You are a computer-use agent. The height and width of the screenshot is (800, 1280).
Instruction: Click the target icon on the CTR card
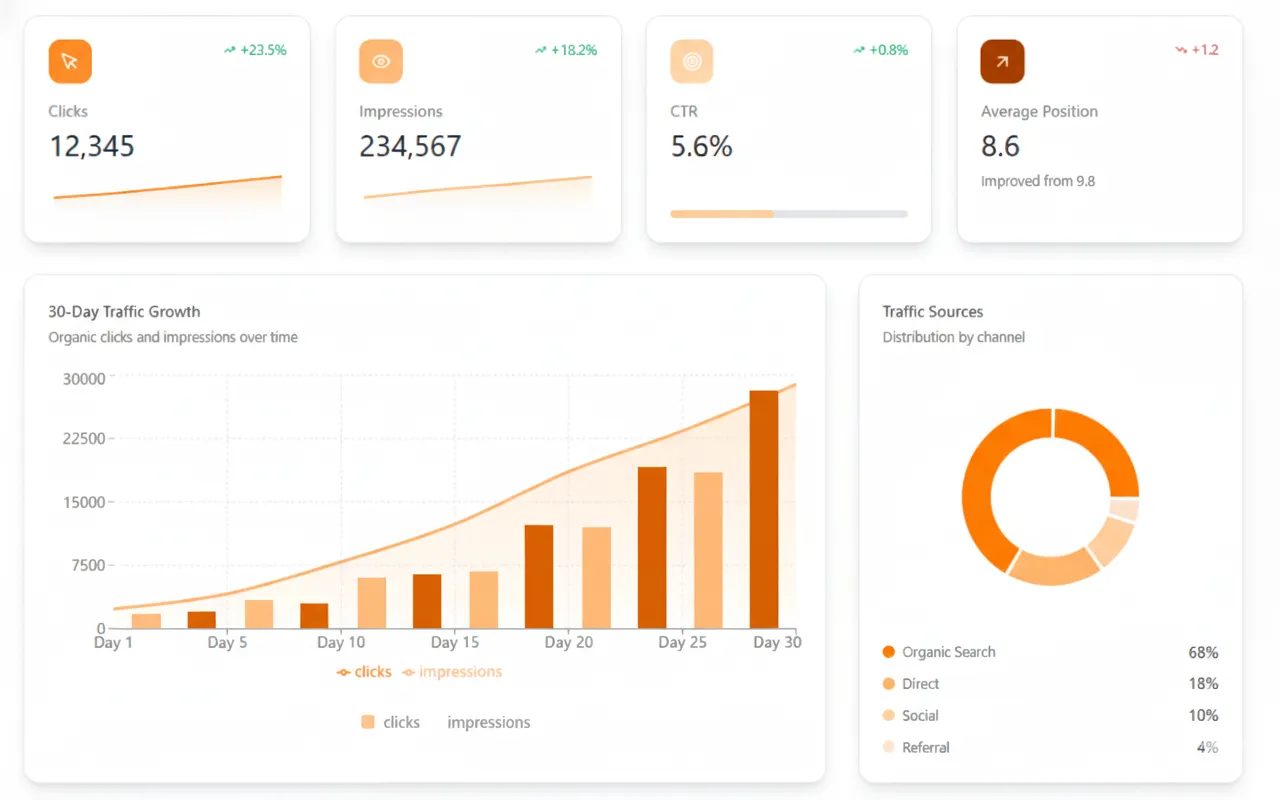692,62
